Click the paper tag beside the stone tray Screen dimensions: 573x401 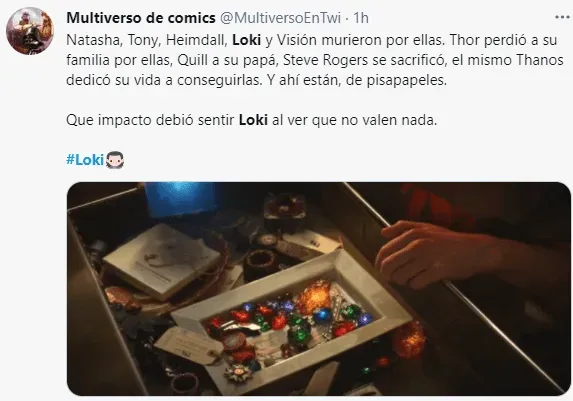click(x=189, y=345)
